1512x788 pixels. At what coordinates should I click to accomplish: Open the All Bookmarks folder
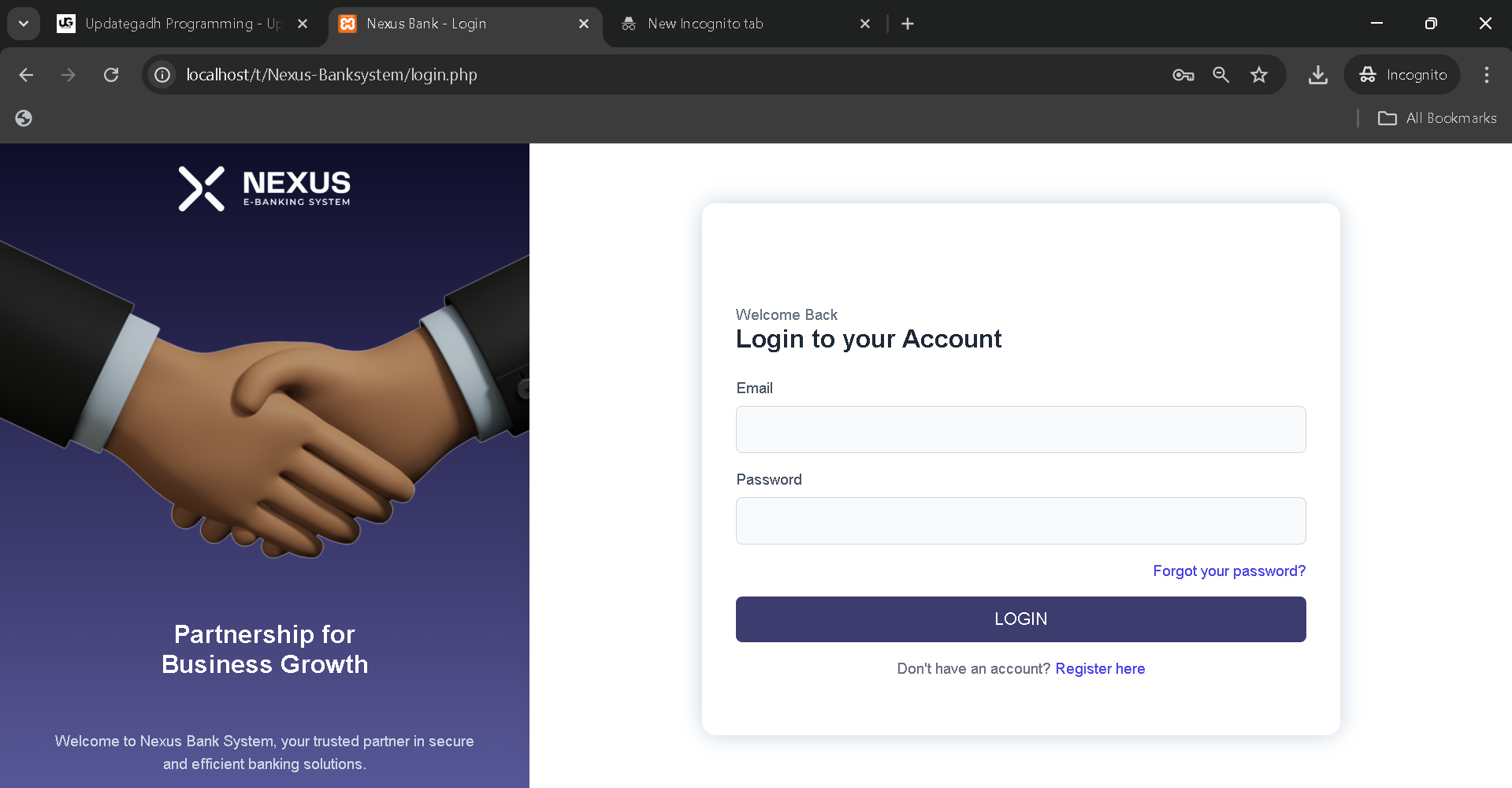click(1437, 118)
